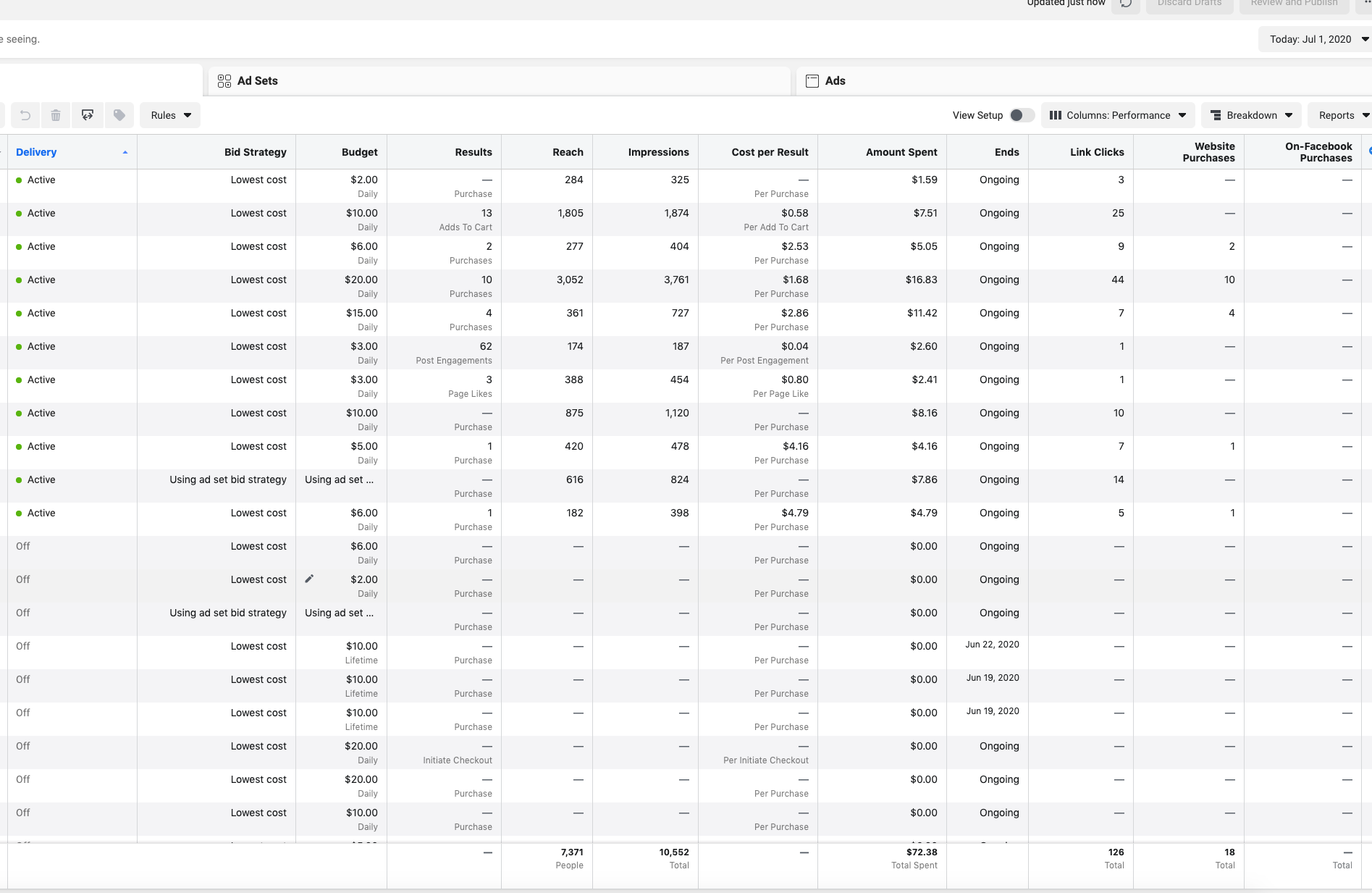Click the columns icon beside Columns: Performance

pyautogui.click(x=1056, y=115)
